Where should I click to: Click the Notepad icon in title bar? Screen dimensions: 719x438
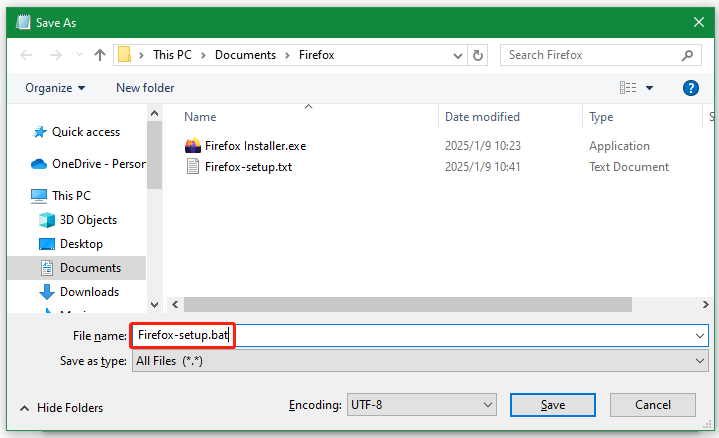pyautogui.click(x=23, y=22)
